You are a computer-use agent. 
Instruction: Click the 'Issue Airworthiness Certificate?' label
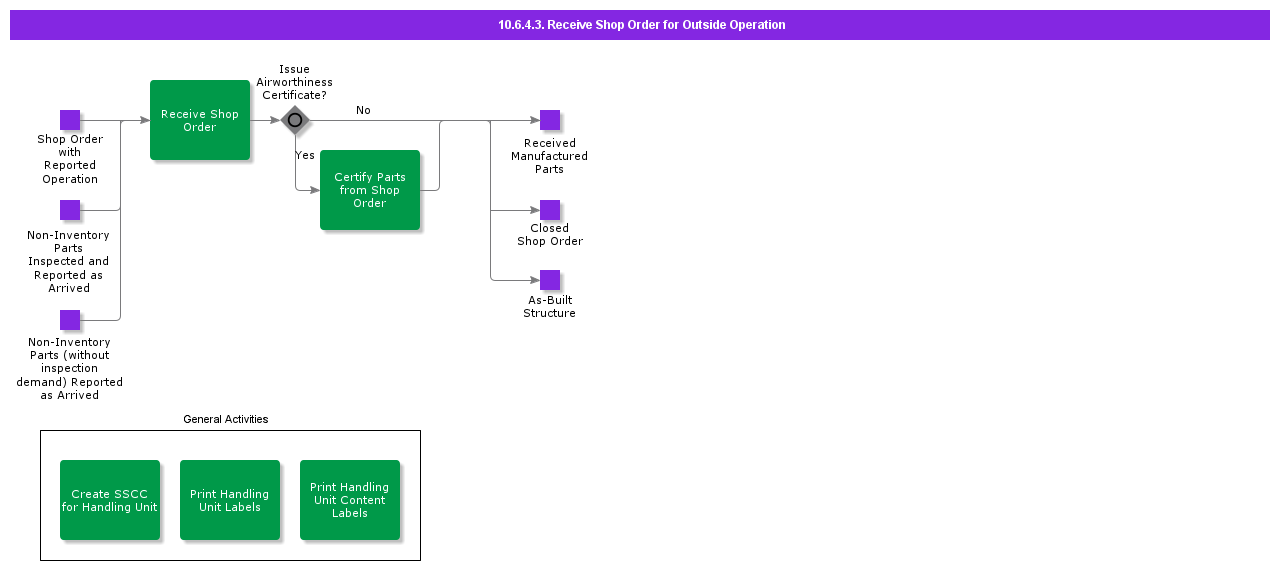point(294,82)
